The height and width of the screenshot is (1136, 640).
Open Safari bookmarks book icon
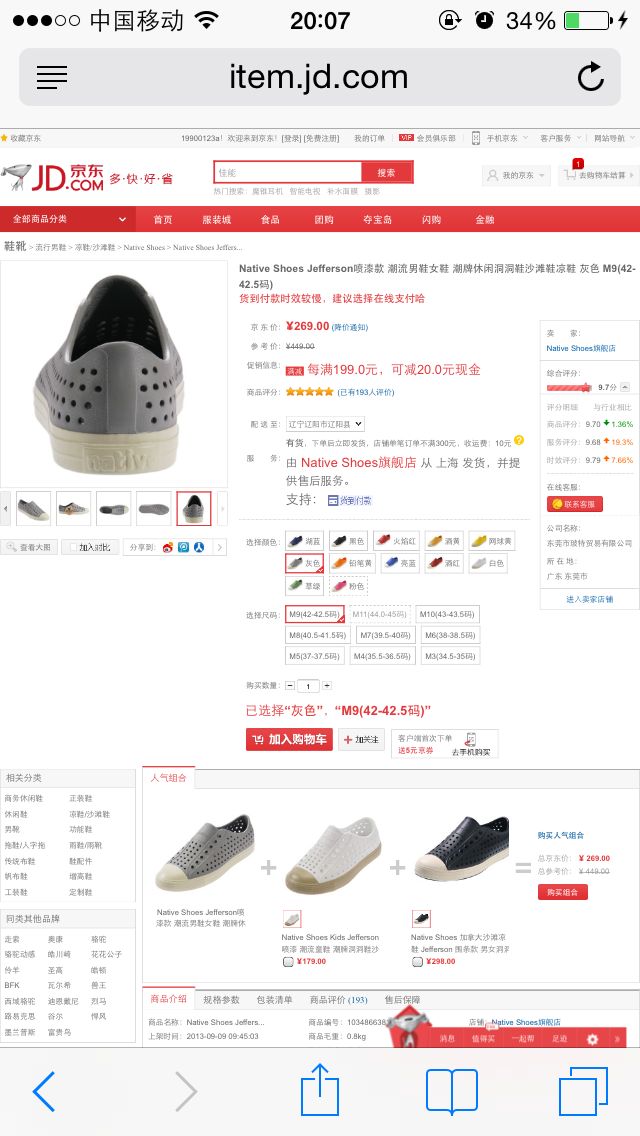click(452, 1091)
